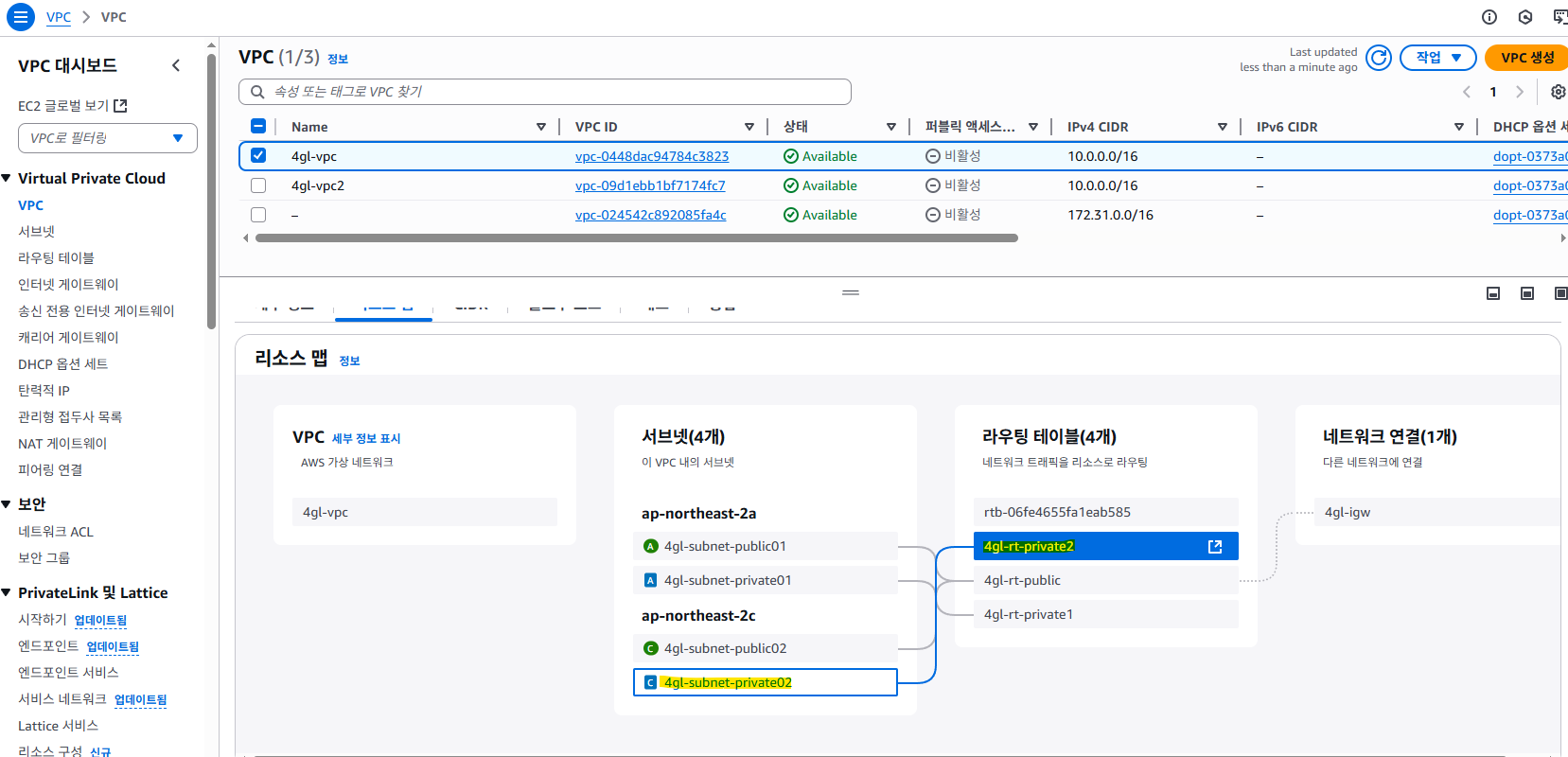Screen dimensions: 1568x757
Task: Open 피어링 연결 in sidebar
Action: click(50, 469)
